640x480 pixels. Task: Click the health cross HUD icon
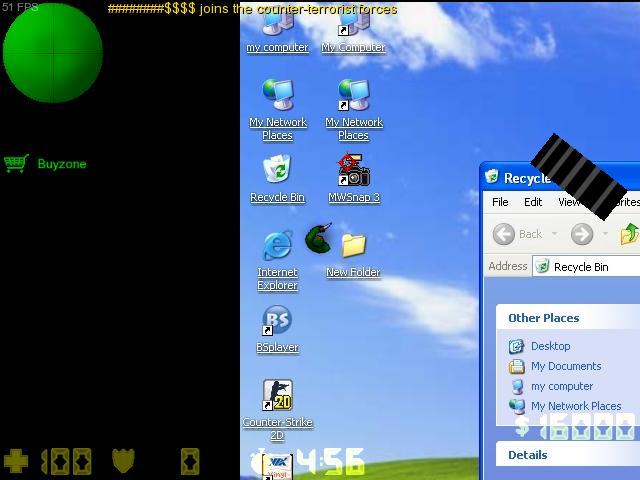point(16,461)
